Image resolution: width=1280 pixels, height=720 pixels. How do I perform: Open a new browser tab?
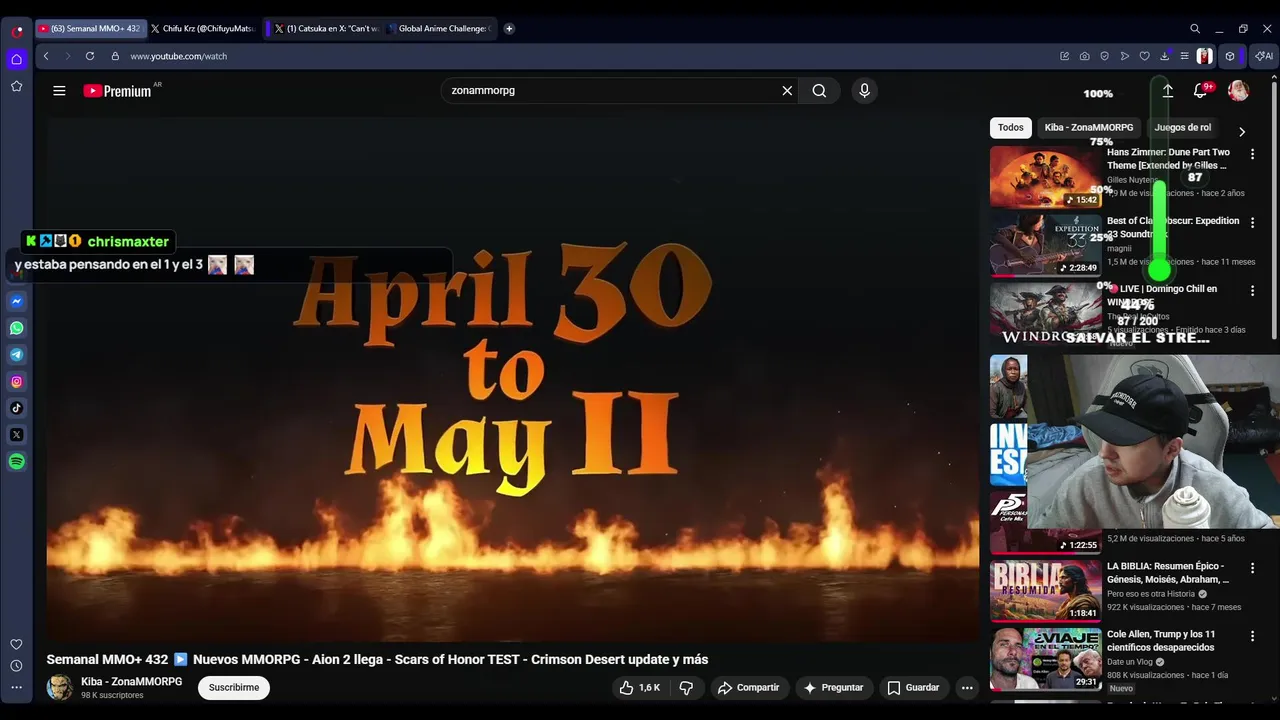(x=509, y=29)
